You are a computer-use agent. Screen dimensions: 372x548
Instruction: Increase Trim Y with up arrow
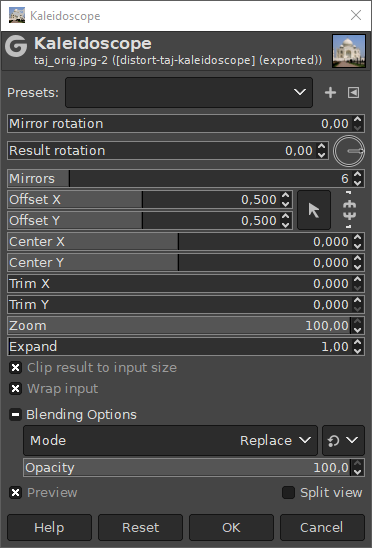(x=357, y=300)
